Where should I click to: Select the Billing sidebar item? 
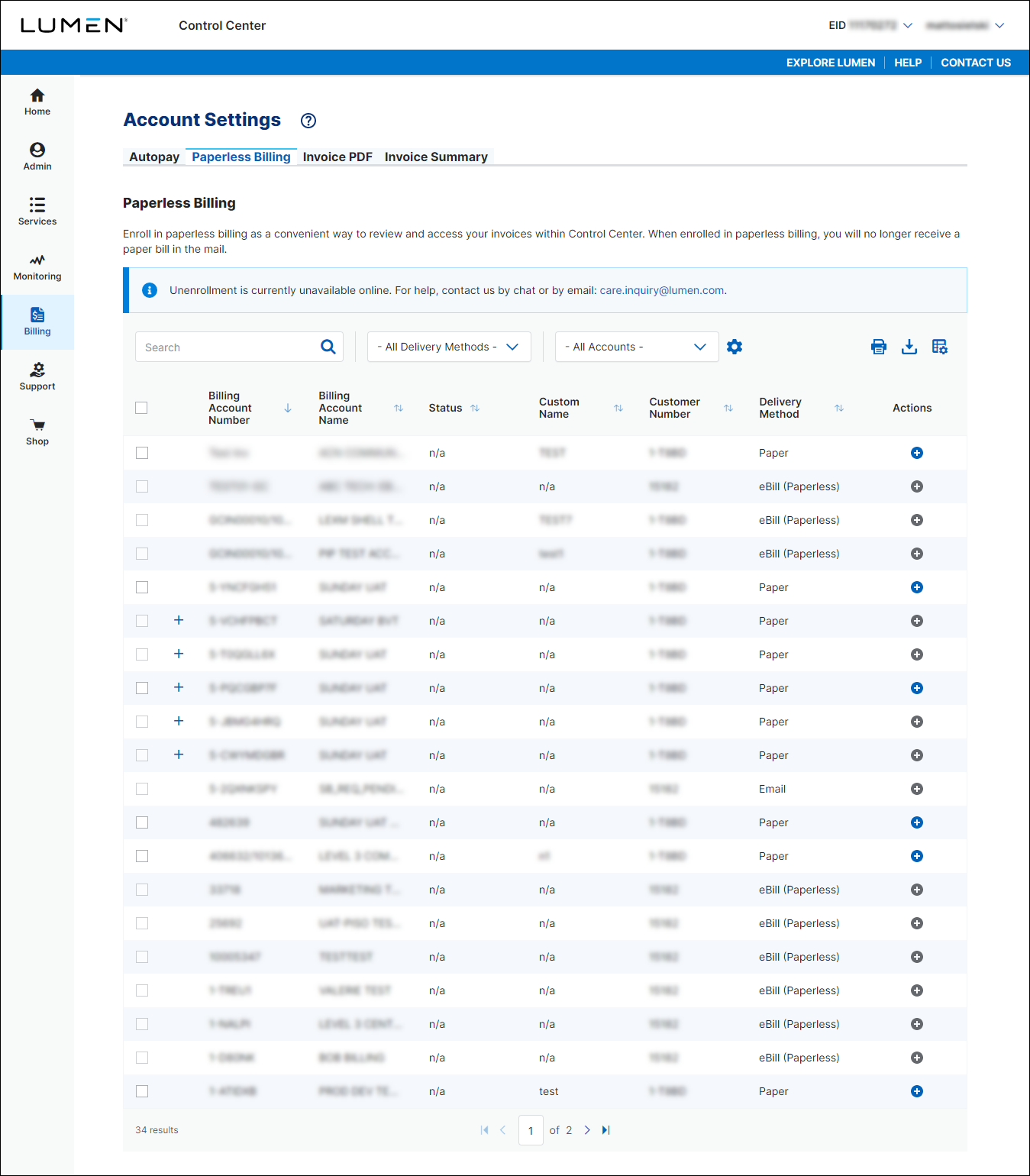37,322
